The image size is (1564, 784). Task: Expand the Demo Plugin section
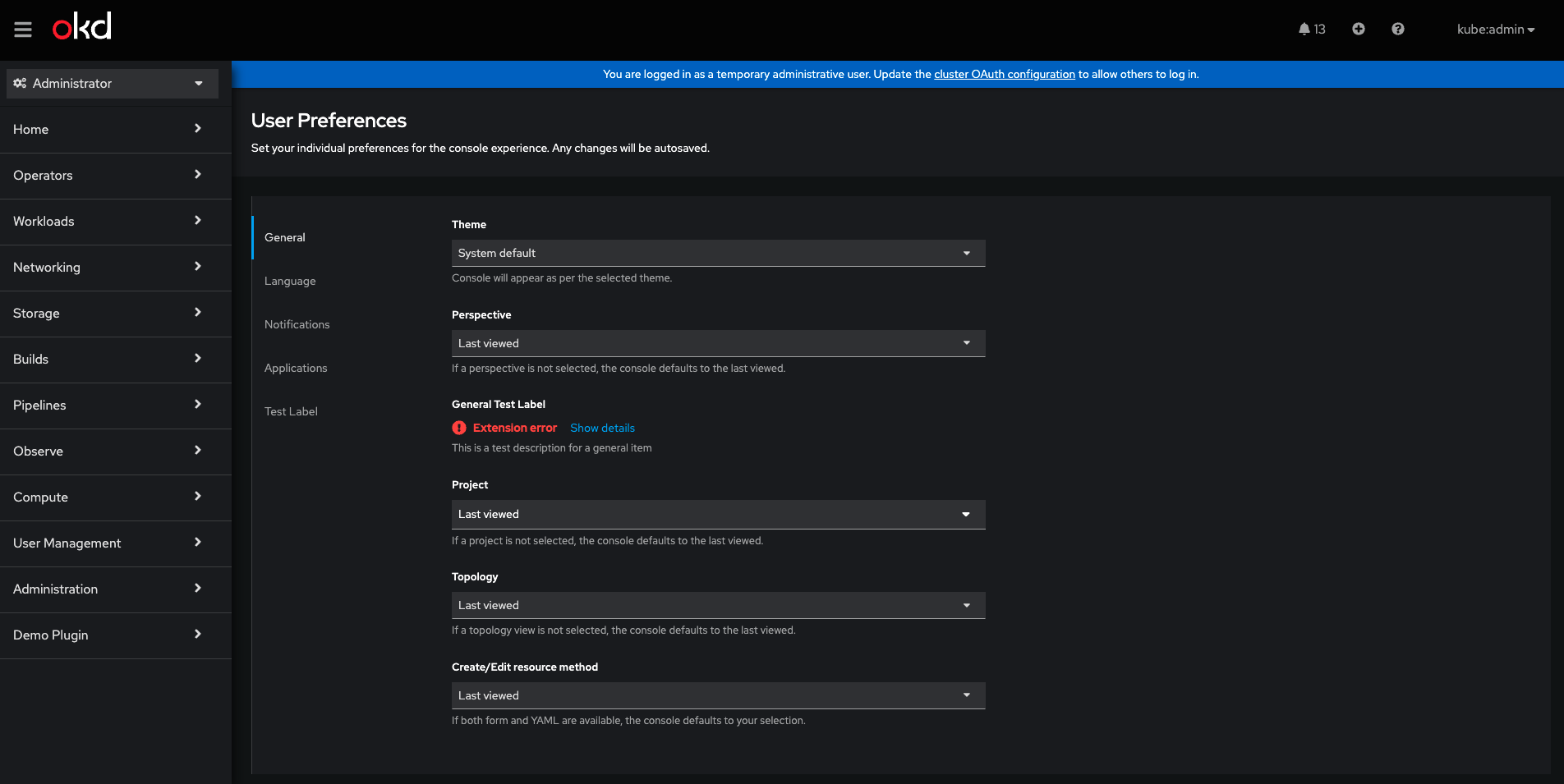point(107,635)
